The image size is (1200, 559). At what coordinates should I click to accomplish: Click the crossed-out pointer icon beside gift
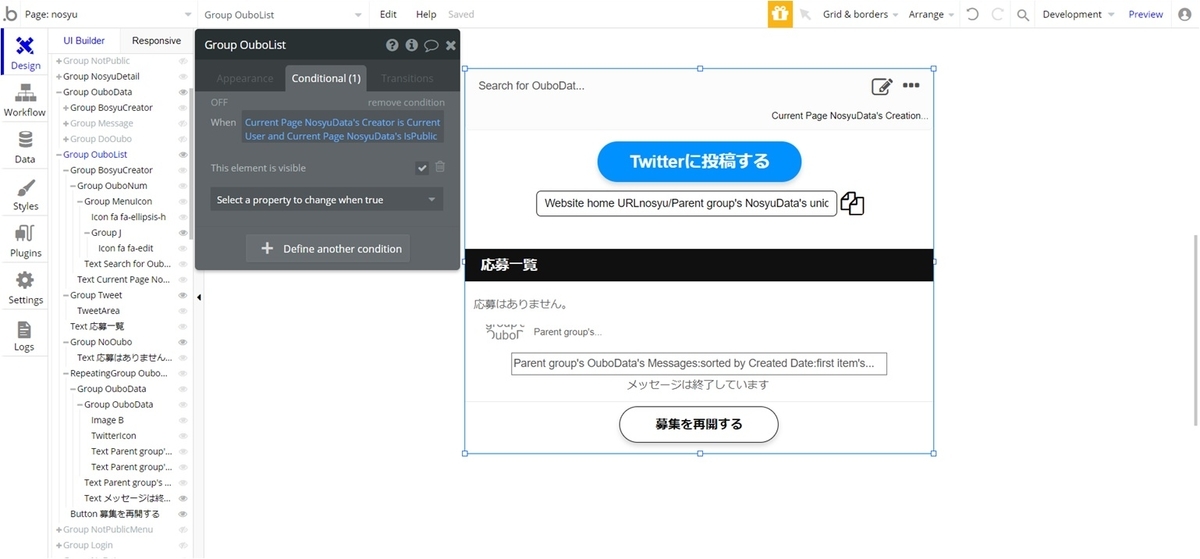pos(805,15)
